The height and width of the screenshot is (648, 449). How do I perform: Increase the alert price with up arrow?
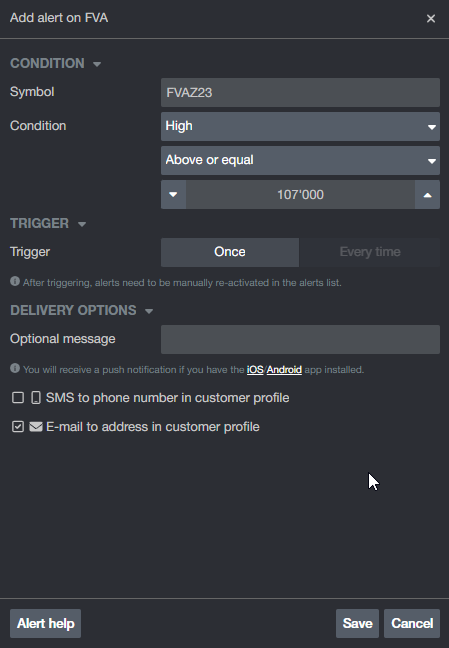click(428, 195)
